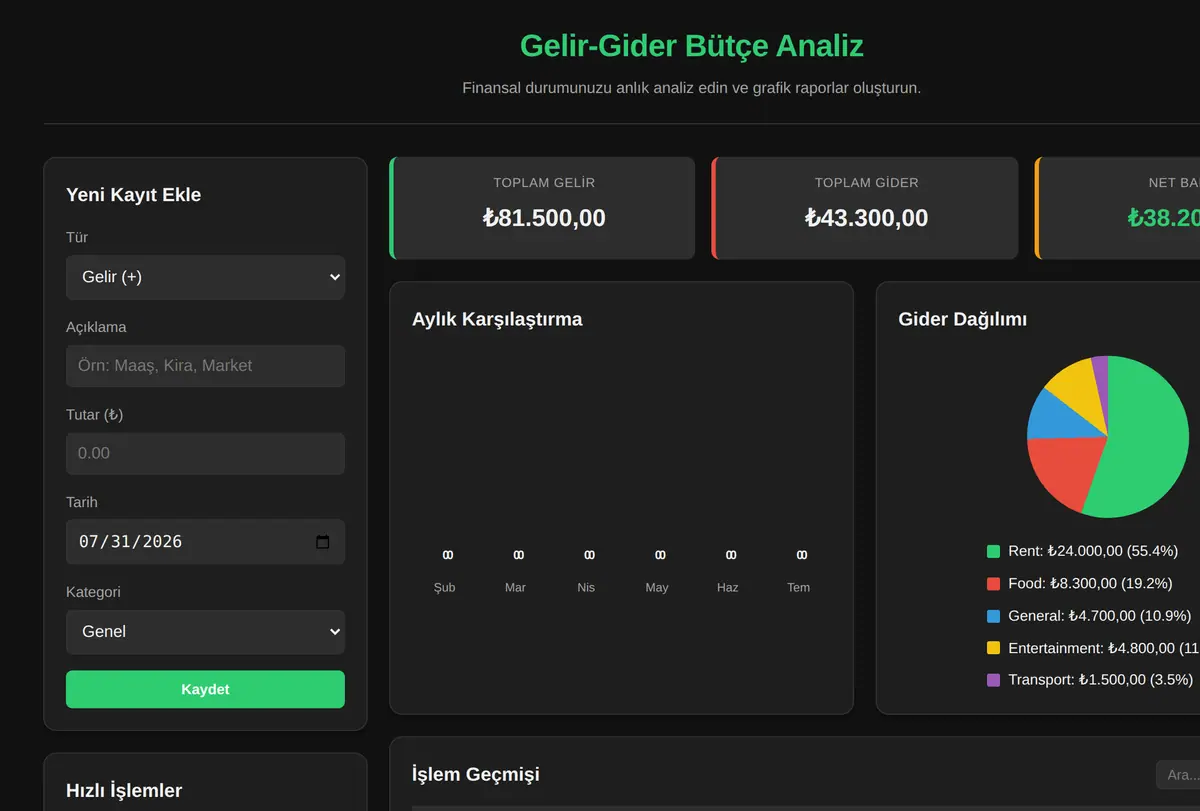Open the calendar picker icon in Tarih field
Image resolution: width=1200 pixels, height=811 pixels.
322,542
